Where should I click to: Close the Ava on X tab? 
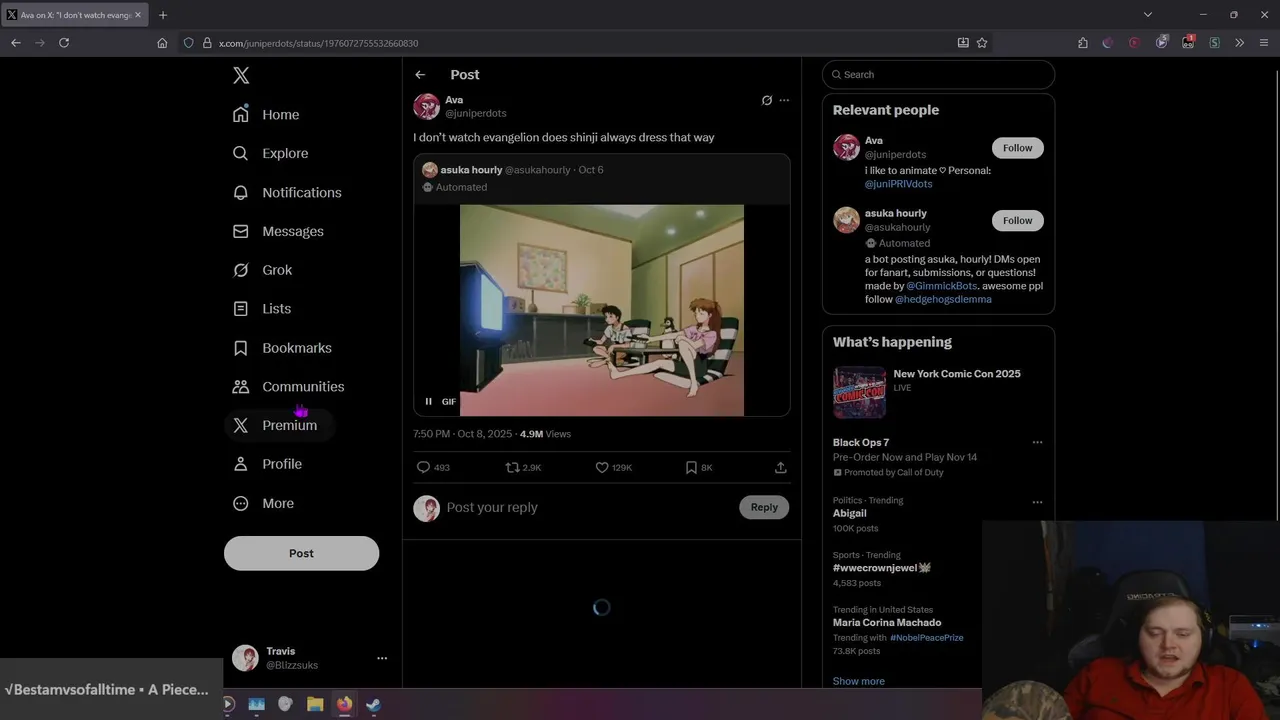(x=139, y=15)
